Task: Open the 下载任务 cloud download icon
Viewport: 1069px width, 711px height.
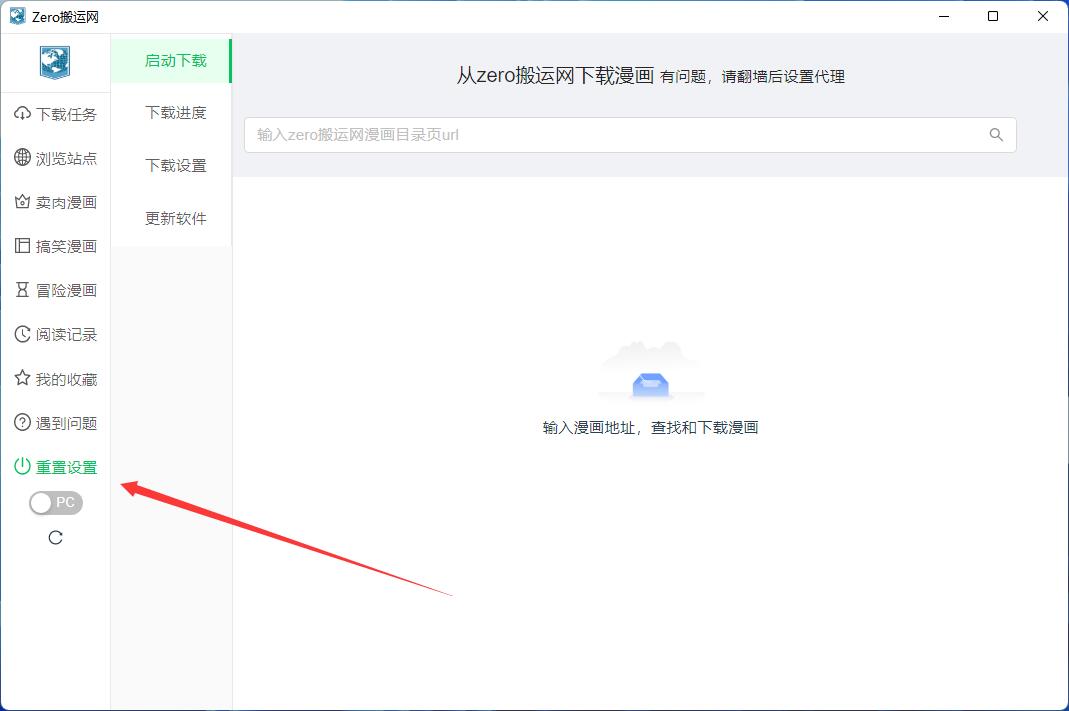Action: pos(21,113)
